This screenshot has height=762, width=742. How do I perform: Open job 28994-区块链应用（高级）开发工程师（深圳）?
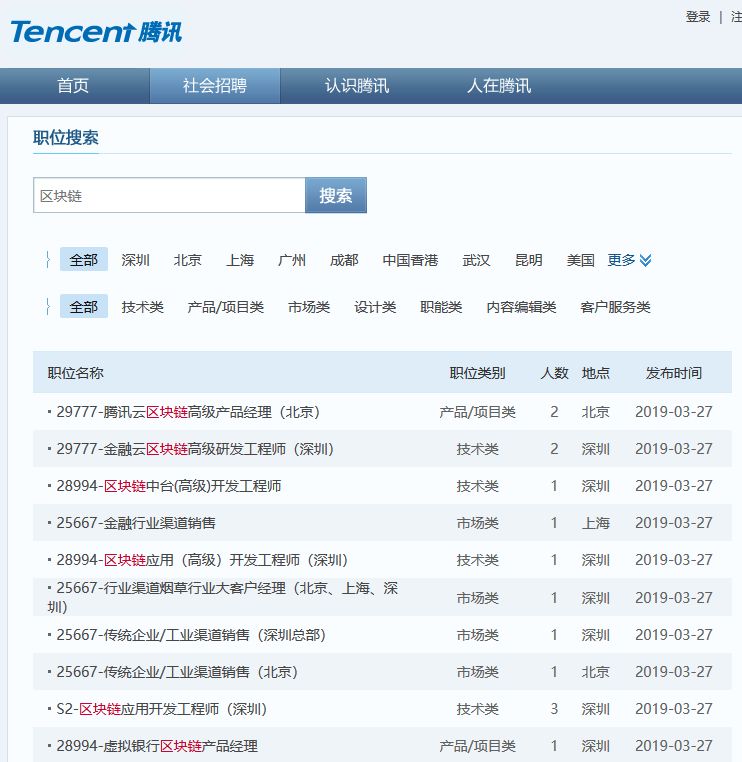click(202, 560)
